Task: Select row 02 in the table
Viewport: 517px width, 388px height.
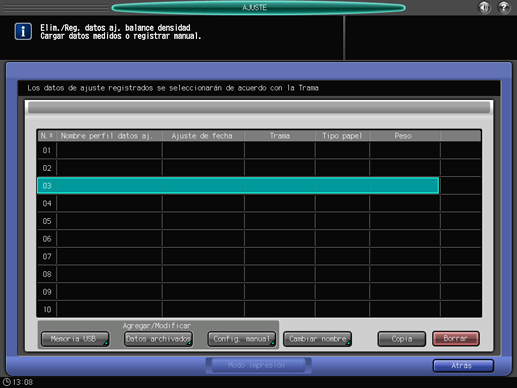Action: (238, 168)
